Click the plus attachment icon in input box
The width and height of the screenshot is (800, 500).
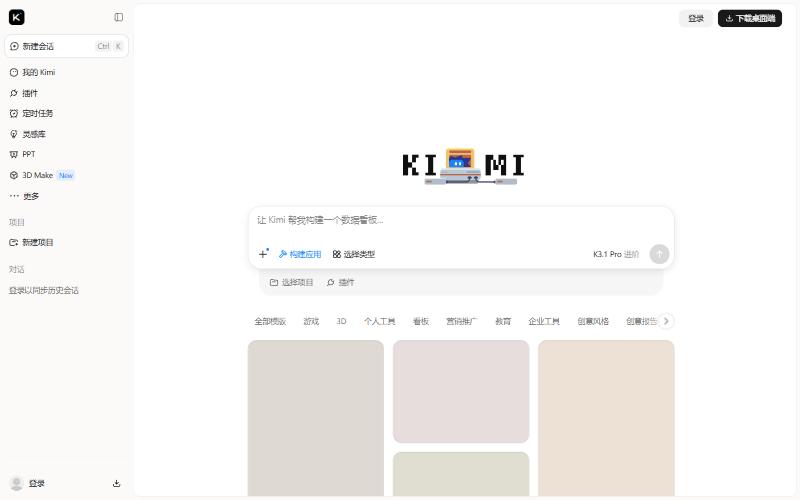[x=263, y=254]
